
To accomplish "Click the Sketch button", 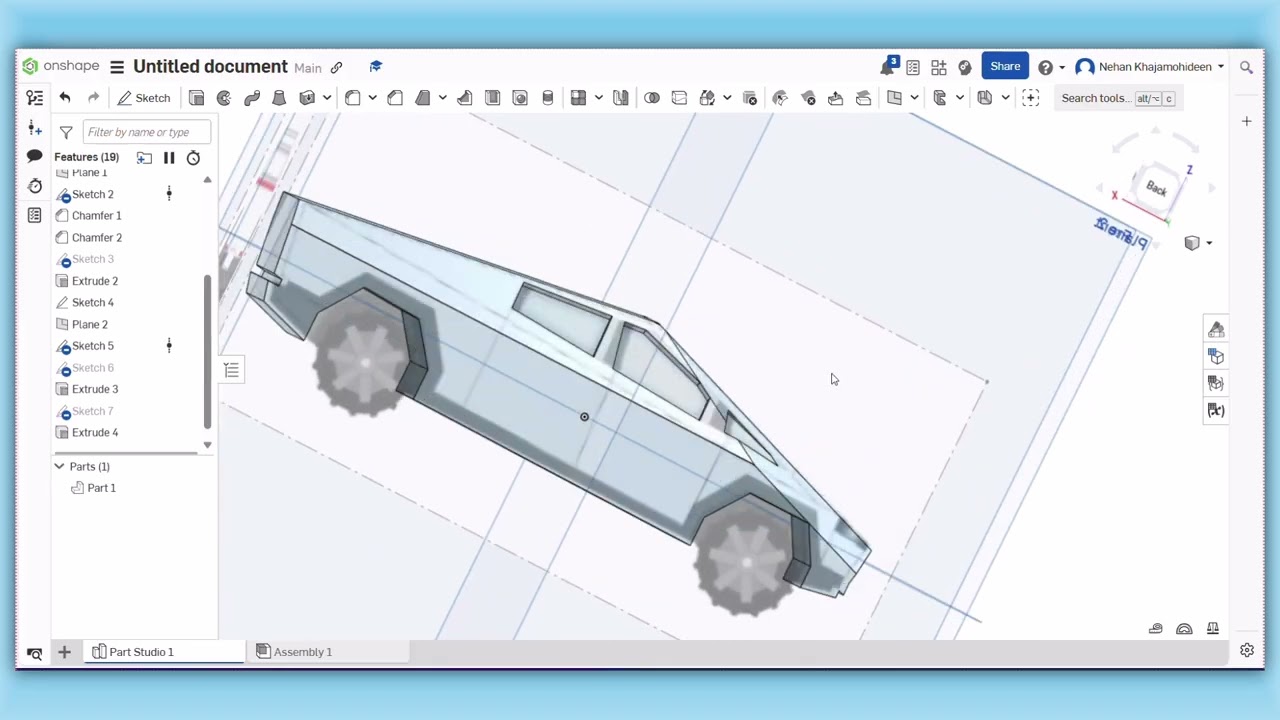I will coord(144,98).
